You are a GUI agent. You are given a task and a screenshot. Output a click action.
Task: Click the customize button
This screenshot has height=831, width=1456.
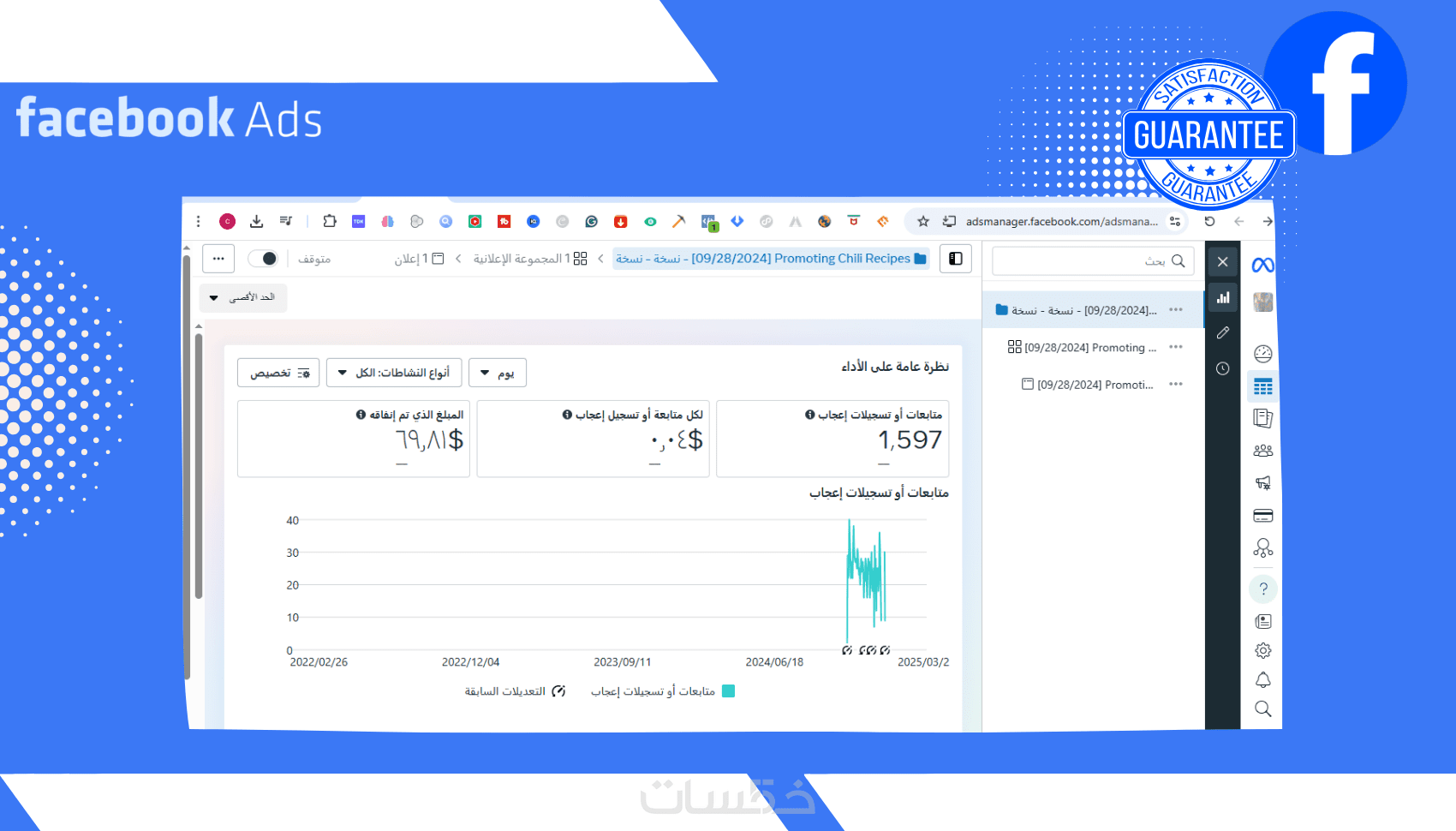coord(278,373)
